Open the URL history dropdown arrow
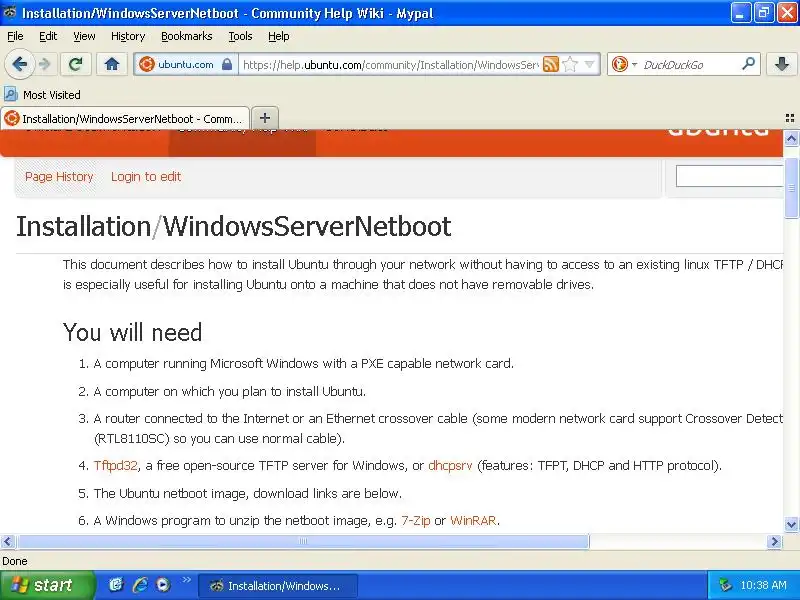The width and height of the screenshot is (800, 600). pos(589,64)
